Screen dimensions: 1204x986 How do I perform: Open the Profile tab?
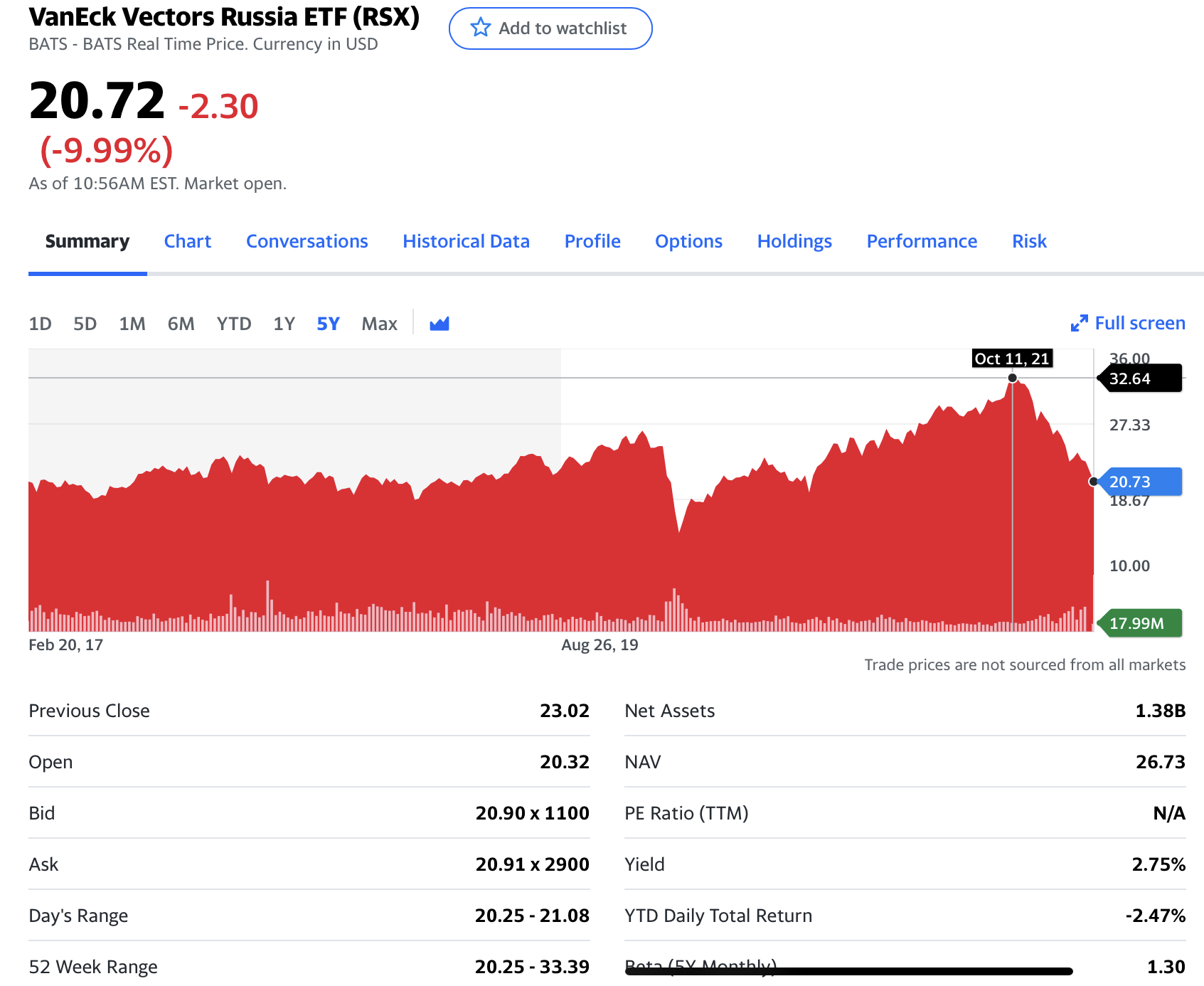[x=592, y=241]
